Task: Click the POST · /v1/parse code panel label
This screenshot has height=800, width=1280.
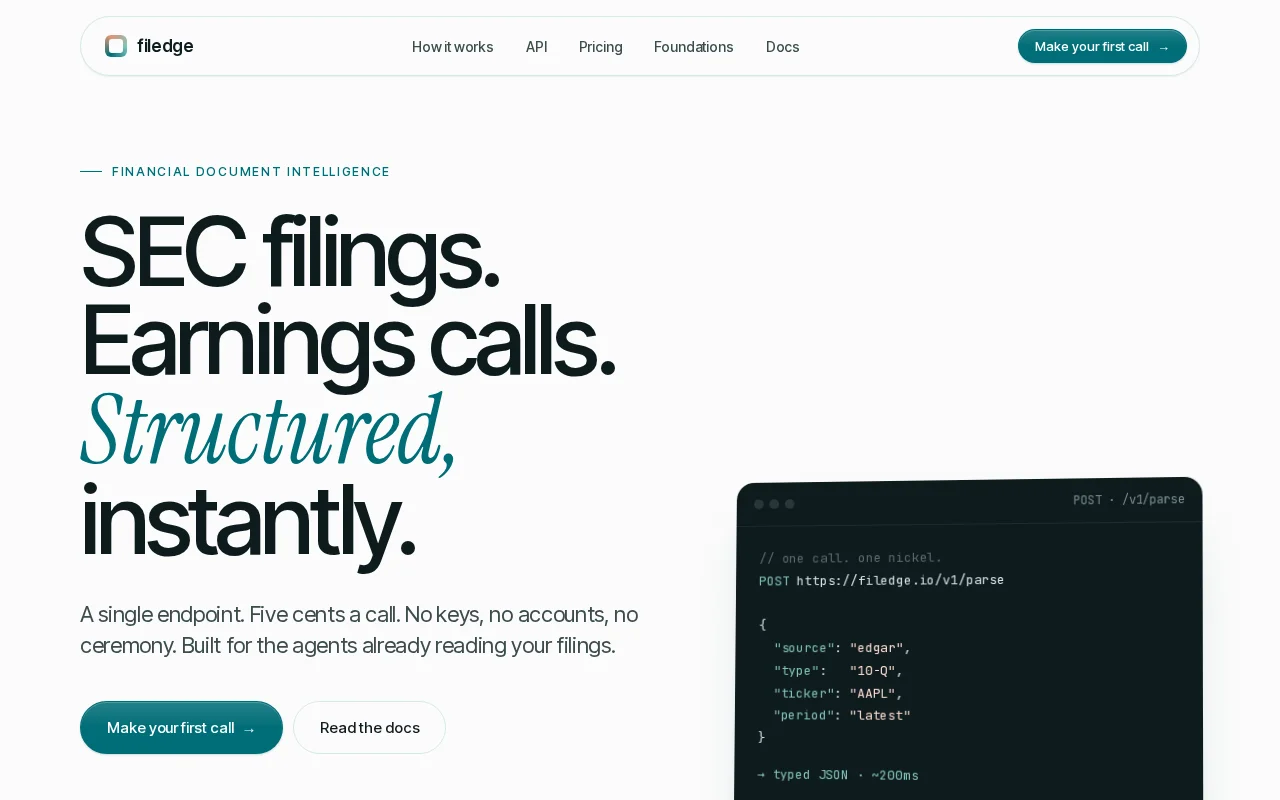Action: click(x=1129, y=499)
